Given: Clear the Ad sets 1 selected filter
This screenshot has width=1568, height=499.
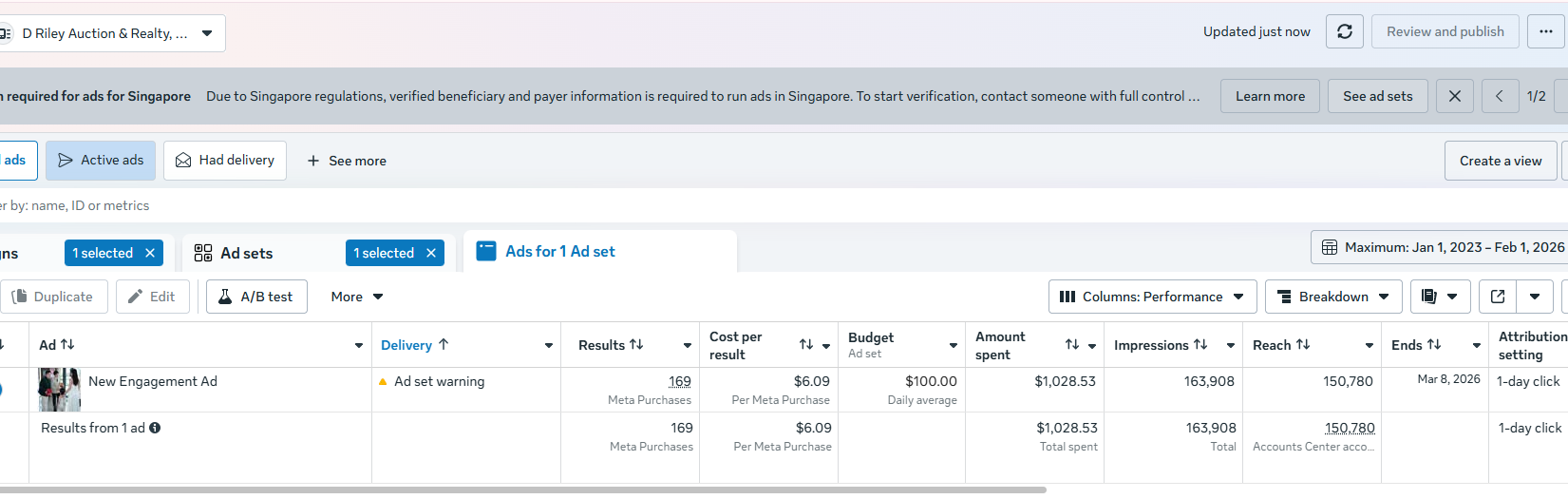Looking at the screenshot, I should tap(431, 253).
